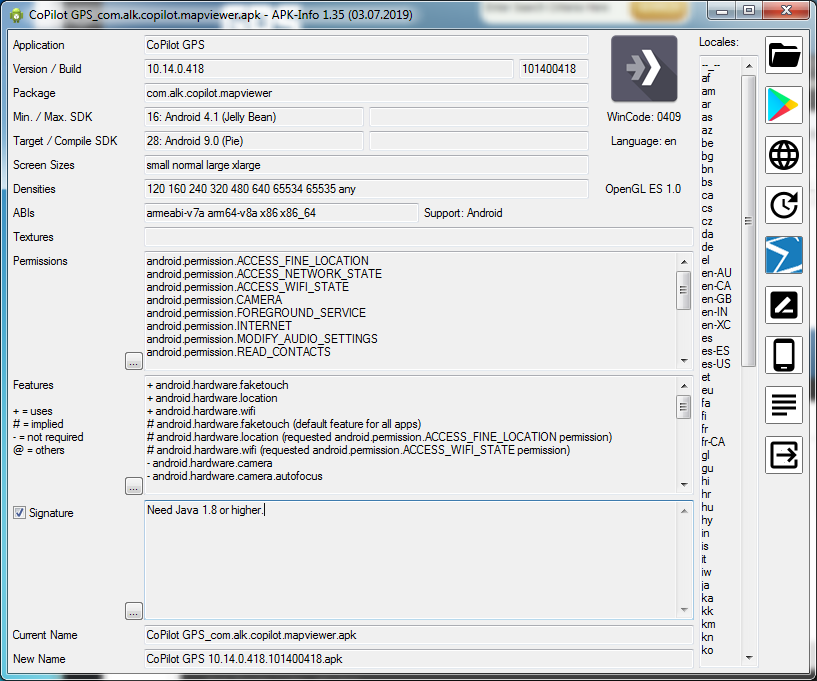Click the Language: en label

click(643, 141)
